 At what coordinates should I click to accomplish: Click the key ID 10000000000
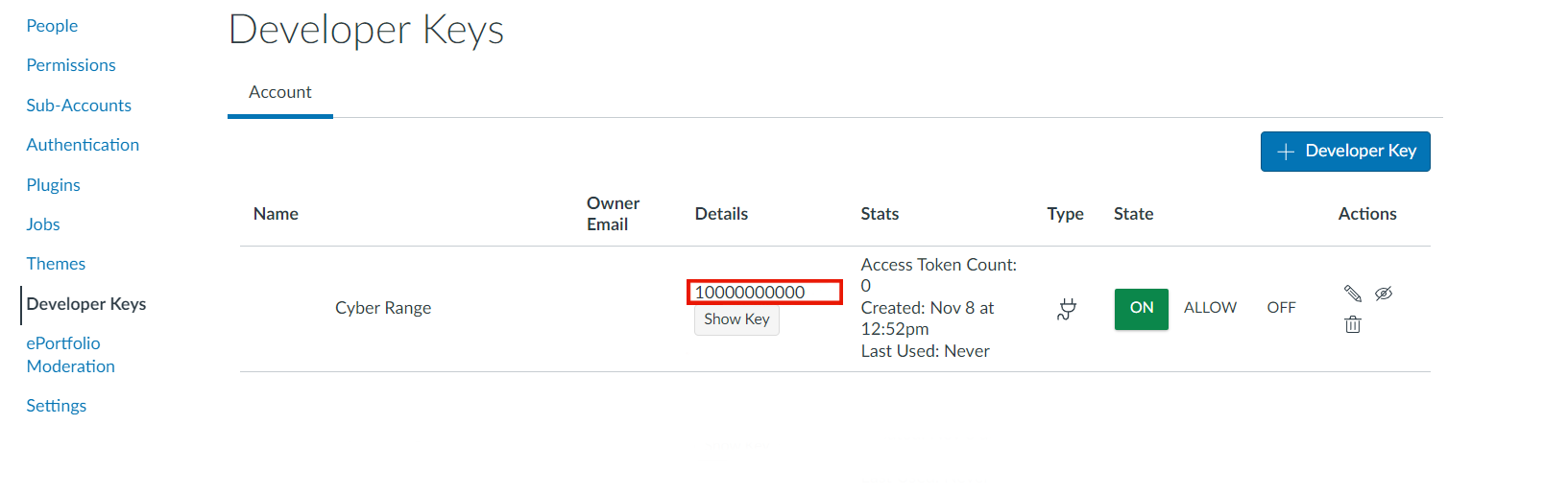pyautogui.click(x=750, y=293)
